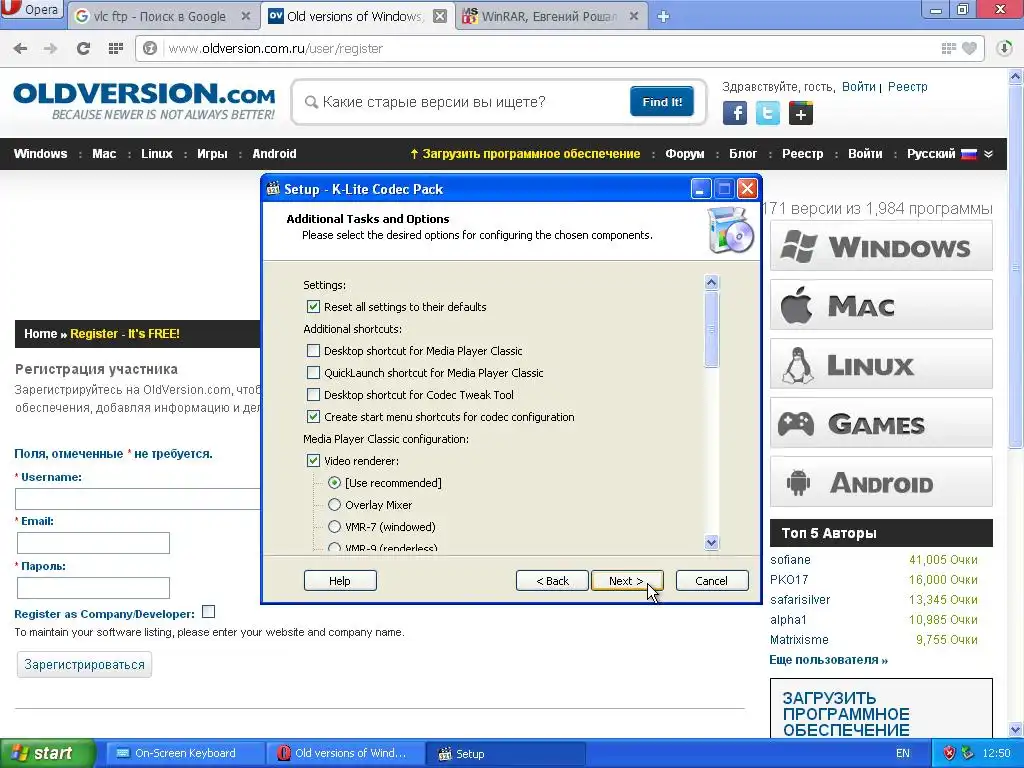Open the Speed Dial grid icon
Viewport: 1024px width, 768px height.
[116, 48]
